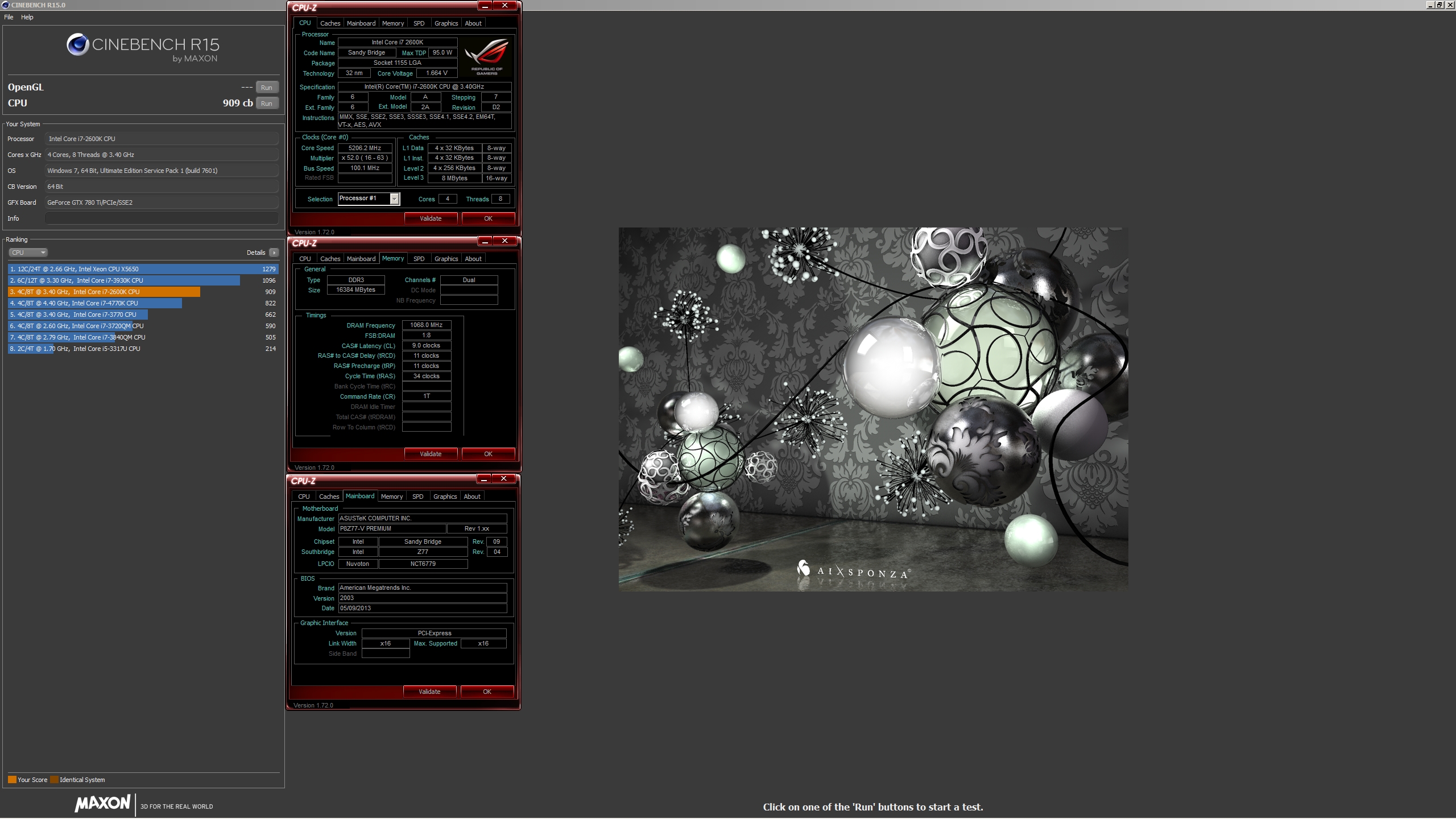The image size is (1456, 819).
Task: Restore down the Cinebench main window
Action: (x=1440, y=5)
